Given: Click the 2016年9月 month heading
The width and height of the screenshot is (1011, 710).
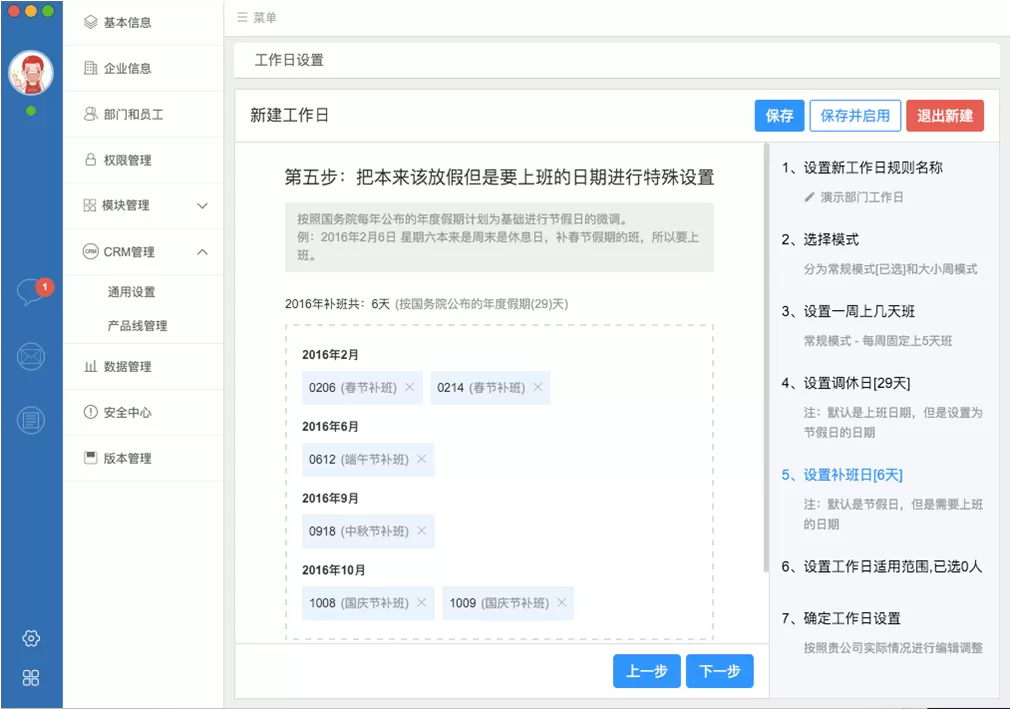Looking at the screenshot, I should [330, 498].
